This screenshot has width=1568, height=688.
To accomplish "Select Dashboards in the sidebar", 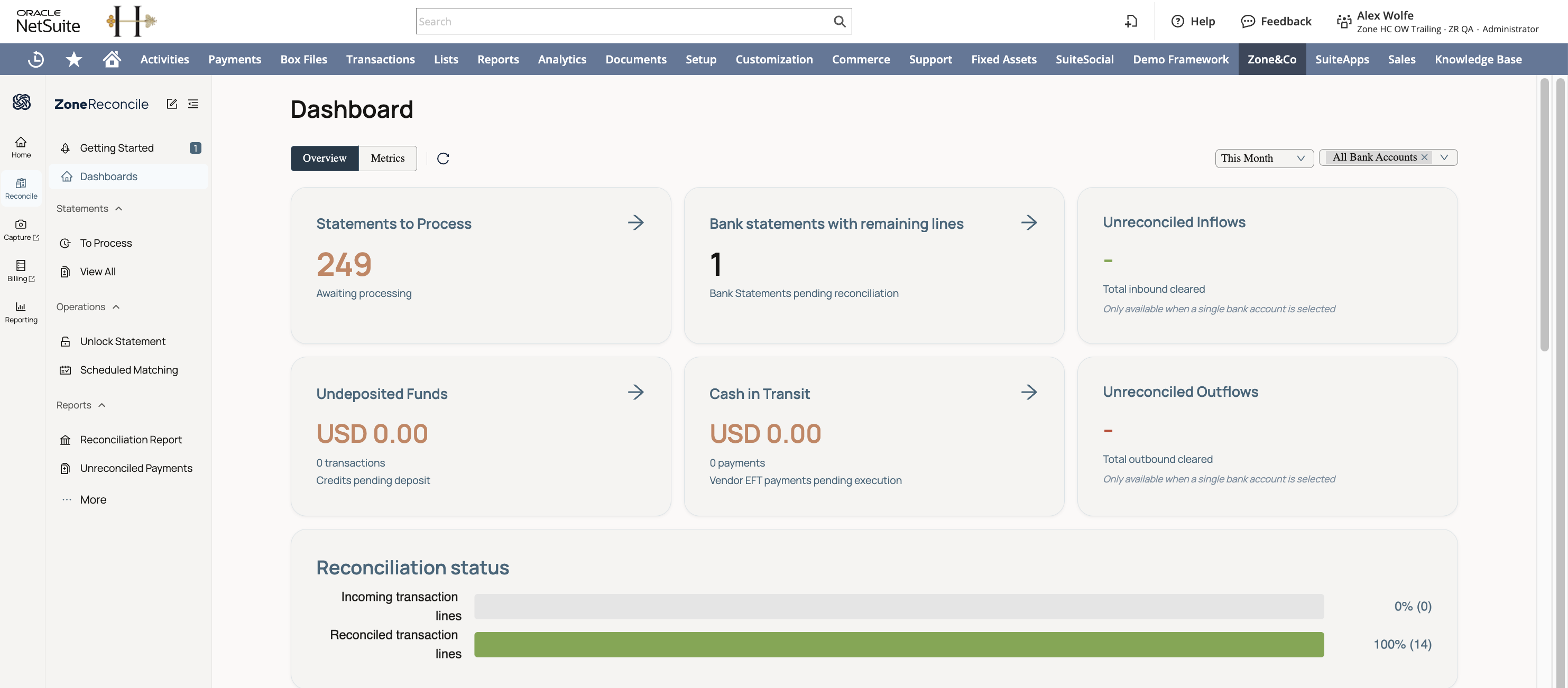I will 128,176.
